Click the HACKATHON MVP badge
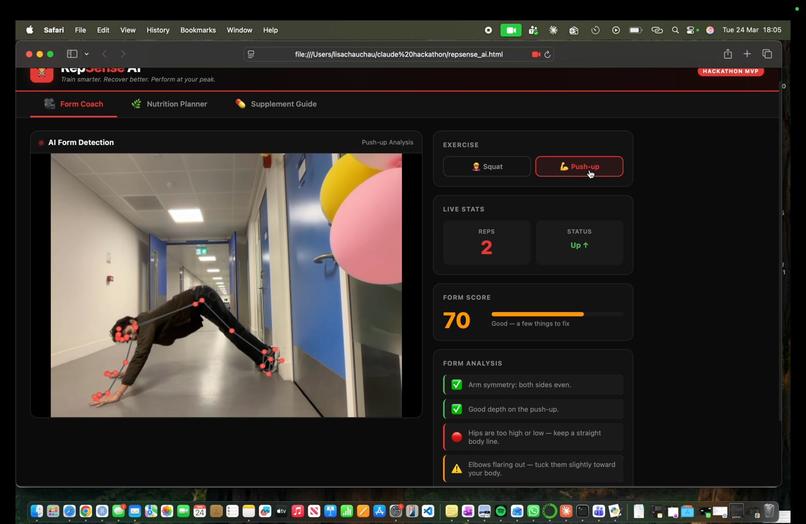This screenshot has width=806, height=524. [730, 71]
